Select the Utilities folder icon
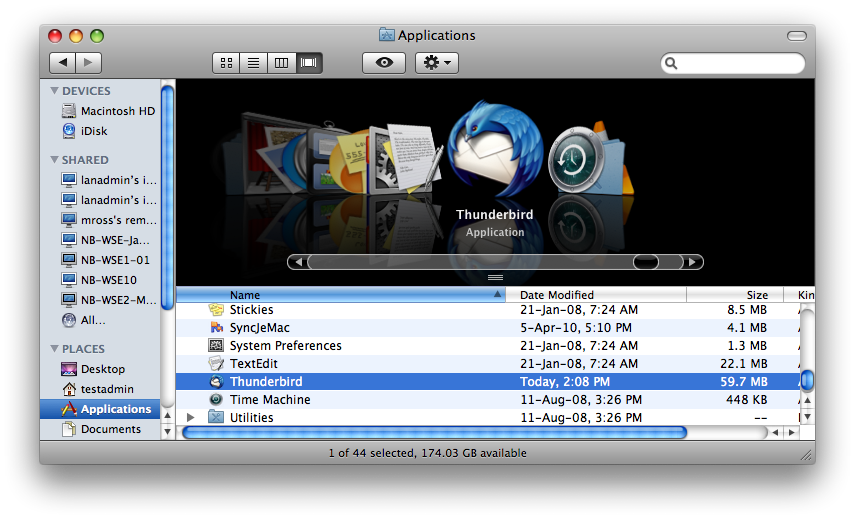Image resolution: width=855 pixels, height=519 pixels. click(216, 418)
